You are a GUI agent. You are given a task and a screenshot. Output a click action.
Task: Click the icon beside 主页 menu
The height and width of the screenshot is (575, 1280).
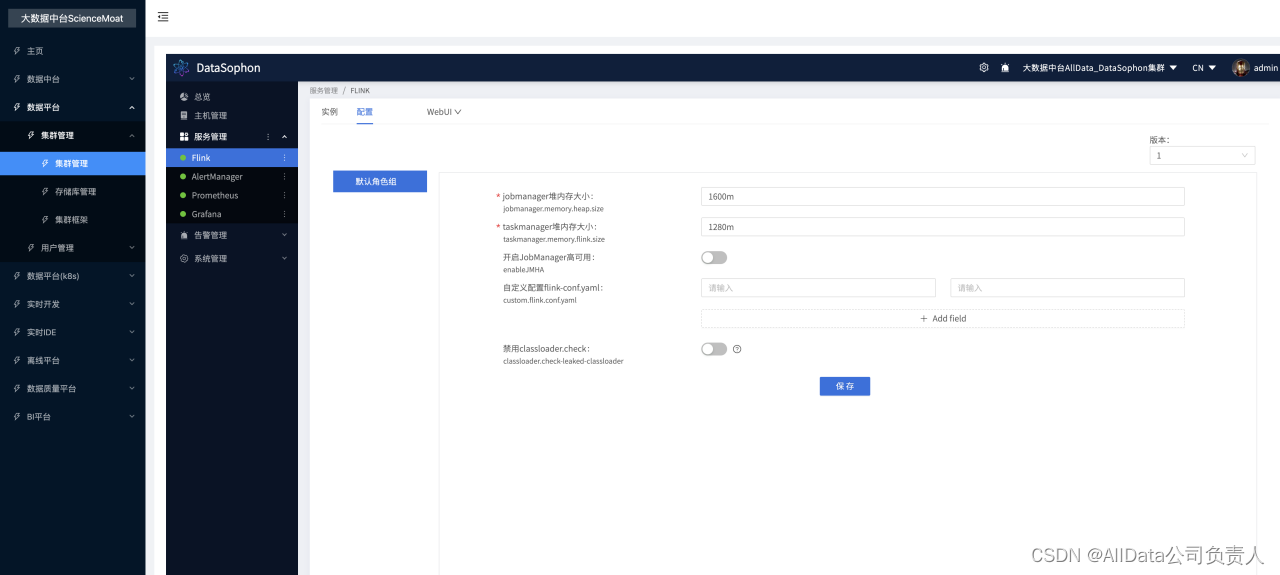coord(16,51)
